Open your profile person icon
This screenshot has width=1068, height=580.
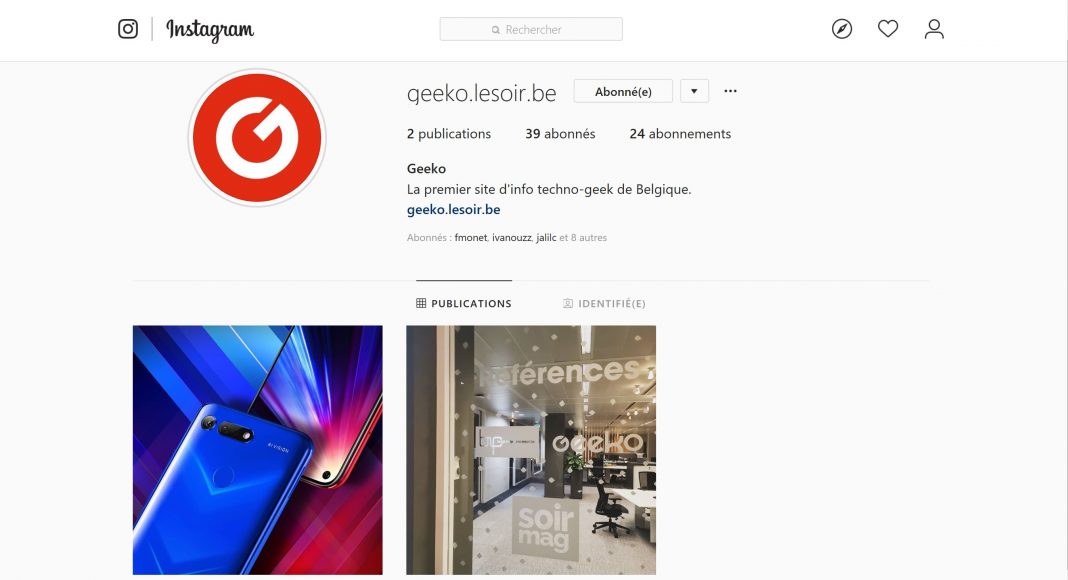pos(934,29)
